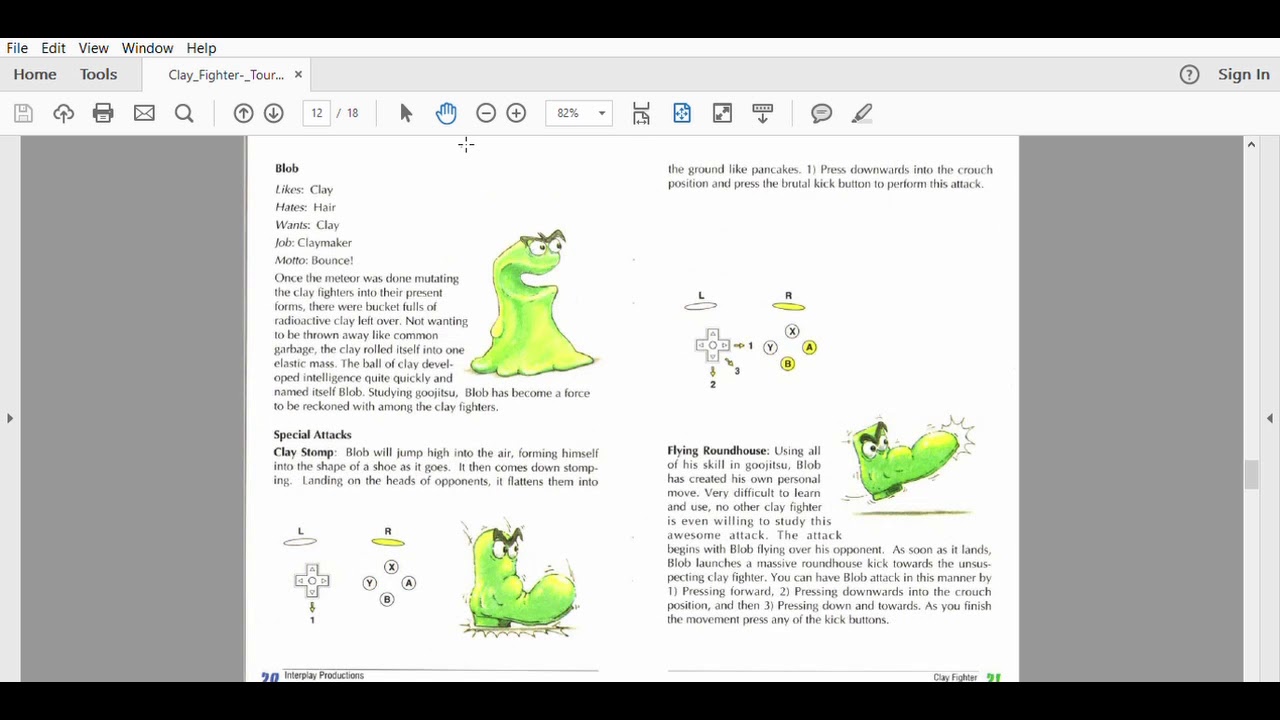This screenshot has height=720, width=1280.
Task: Click the 'Special Attacks' heading
Action: click(x=312, y=435)
